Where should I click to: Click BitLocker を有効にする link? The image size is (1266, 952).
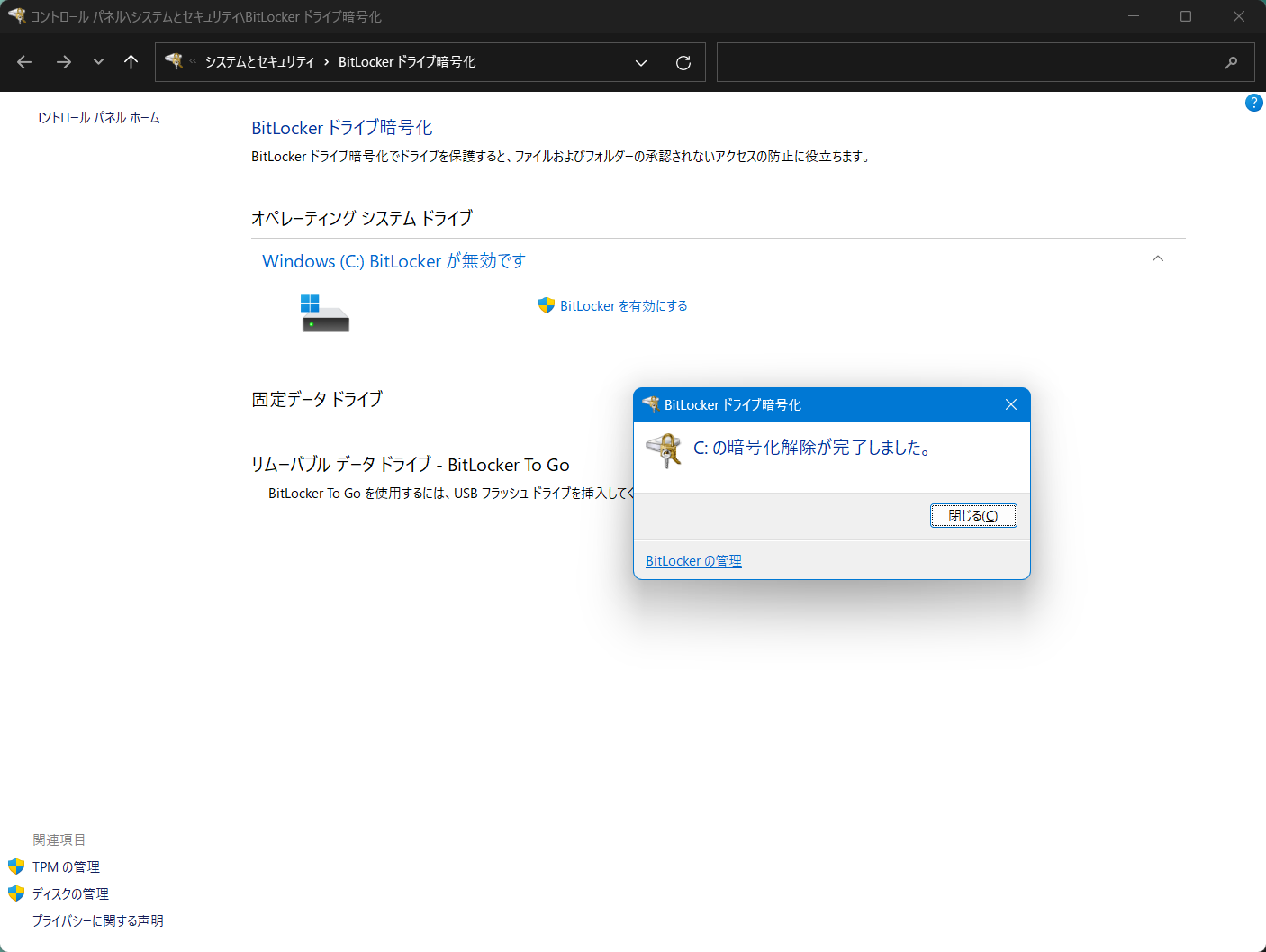coord(624,306)
